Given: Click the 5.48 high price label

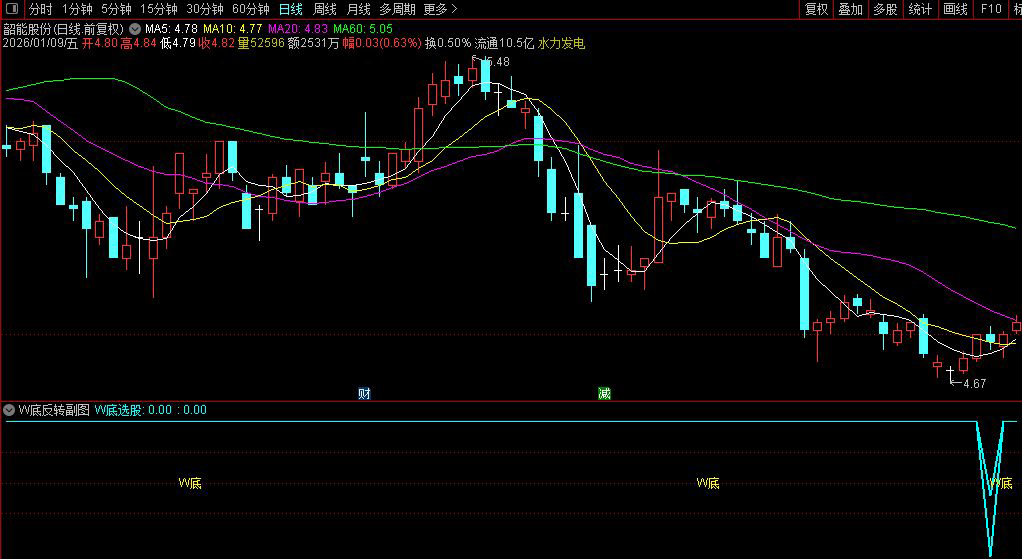Looking at the screenshot, I should tap(498, 62).
